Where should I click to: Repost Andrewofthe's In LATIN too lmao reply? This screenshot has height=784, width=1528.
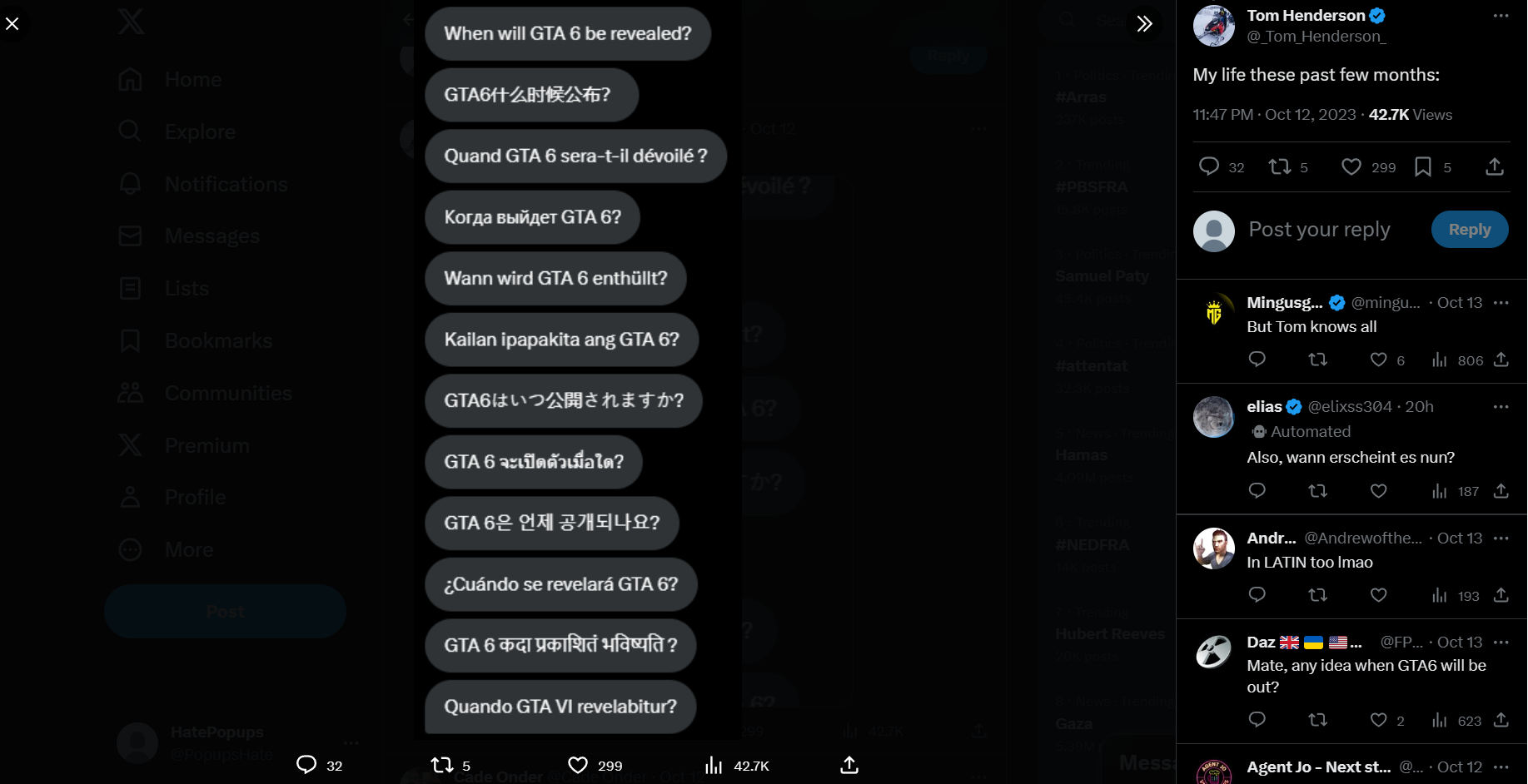coord(1317,595)
